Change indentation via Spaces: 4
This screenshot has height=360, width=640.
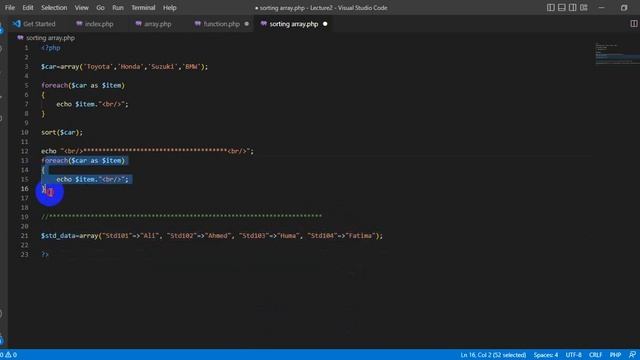(x=545, y=355)
